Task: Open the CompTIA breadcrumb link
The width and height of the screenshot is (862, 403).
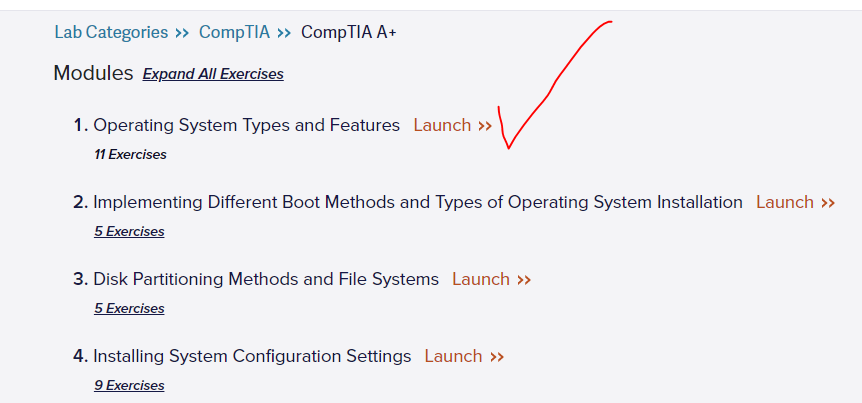Action: (x=234, y=32)
